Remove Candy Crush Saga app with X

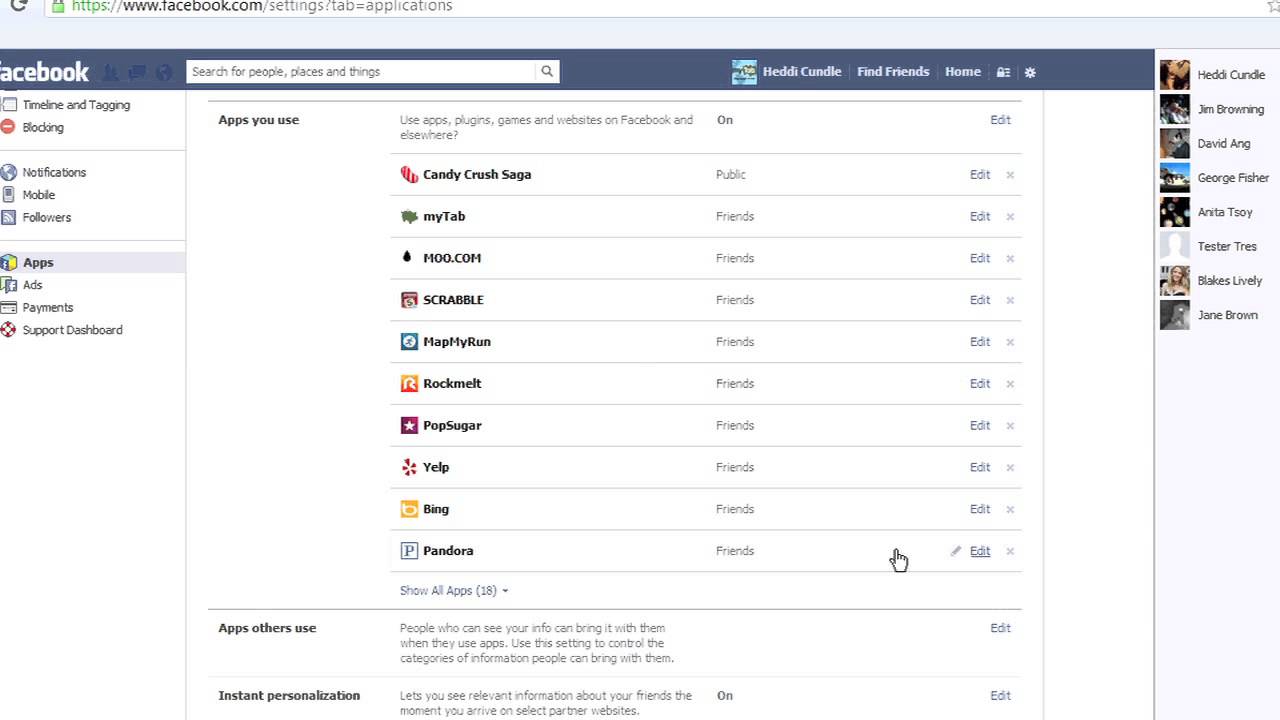point(1010,175)
